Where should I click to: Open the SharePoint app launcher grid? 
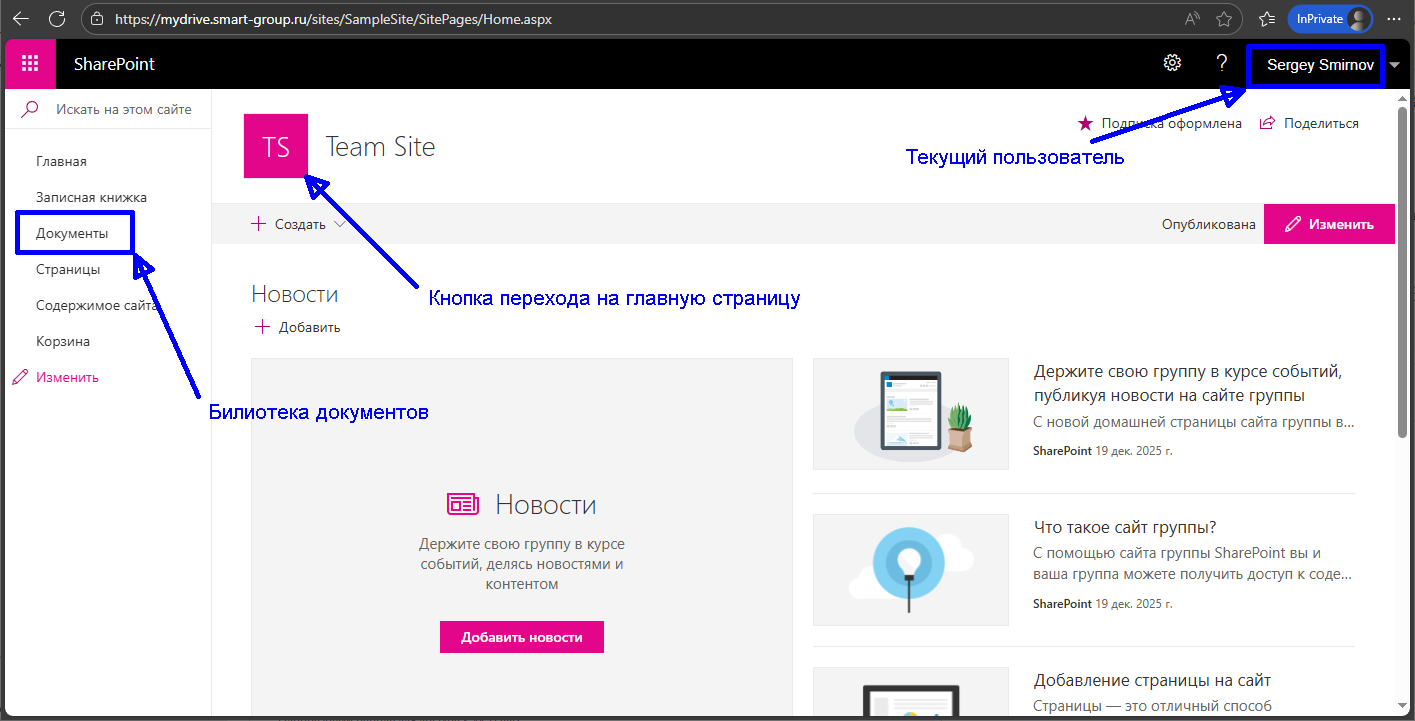(30, 64)
